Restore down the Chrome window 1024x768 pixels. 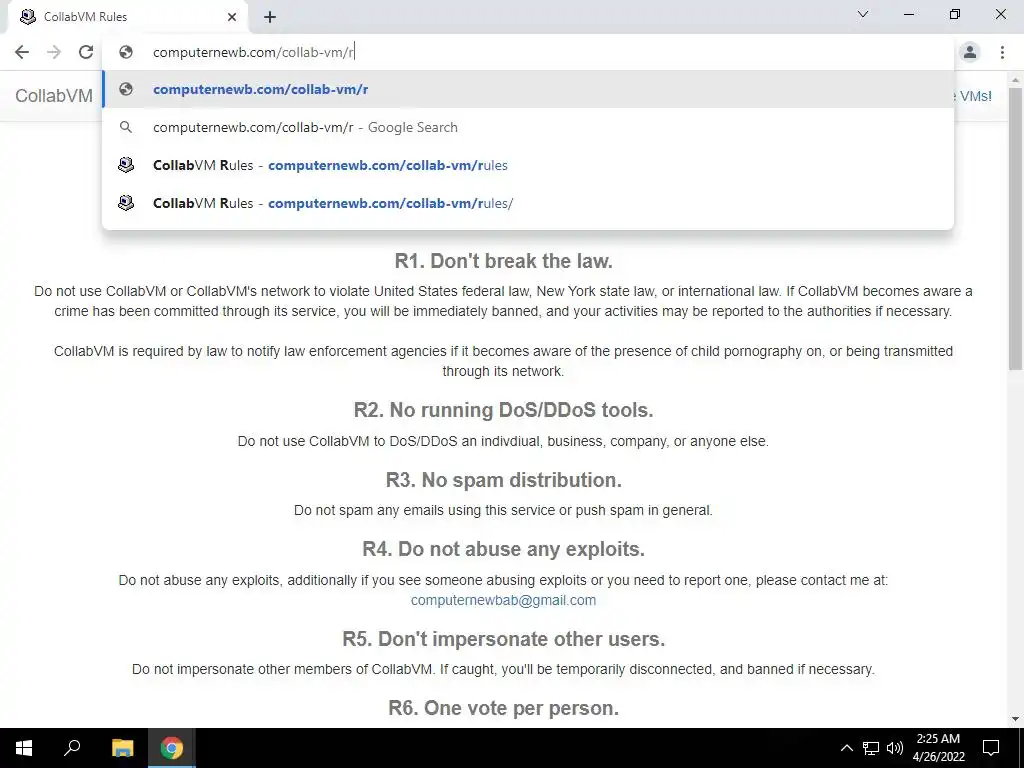(x=955, y=14)
